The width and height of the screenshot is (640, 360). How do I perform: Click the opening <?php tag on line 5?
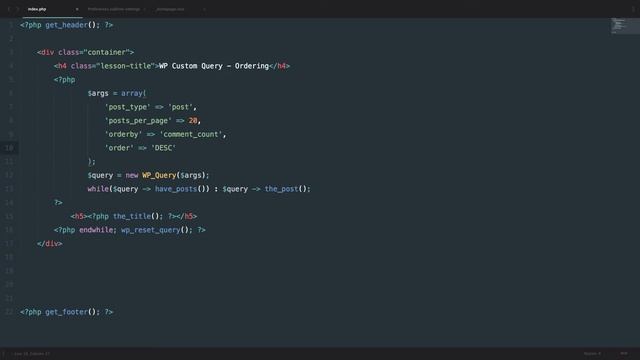pos(64,80)
